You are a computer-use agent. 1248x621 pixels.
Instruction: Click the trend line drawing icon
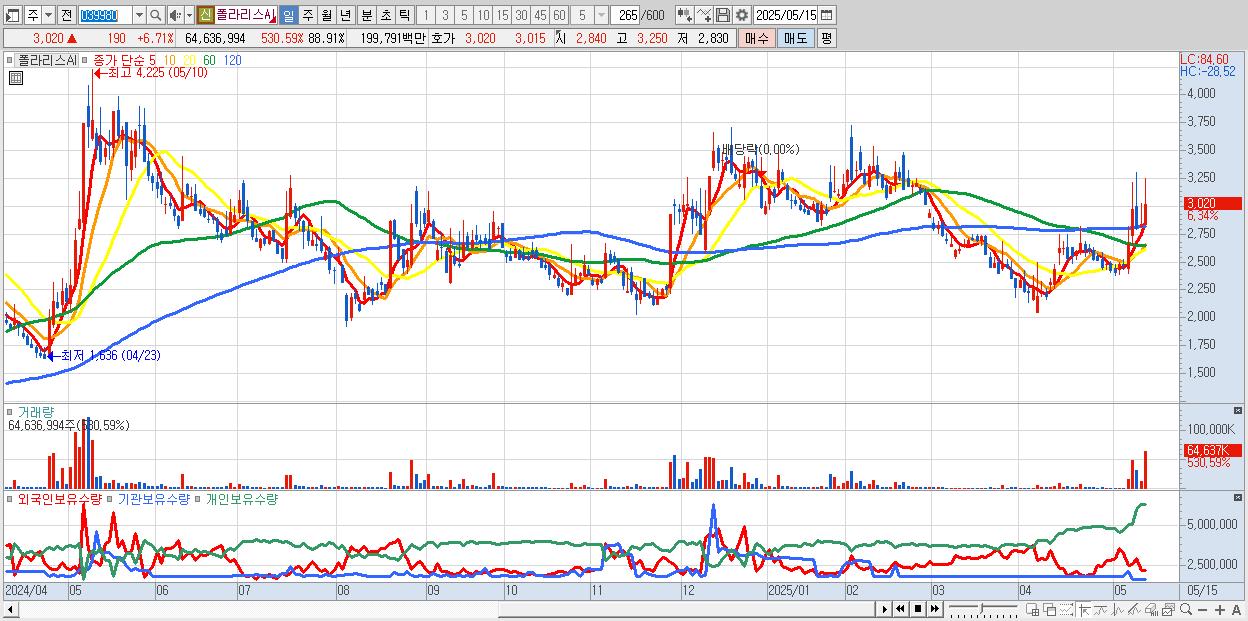tap(1101, 610)
